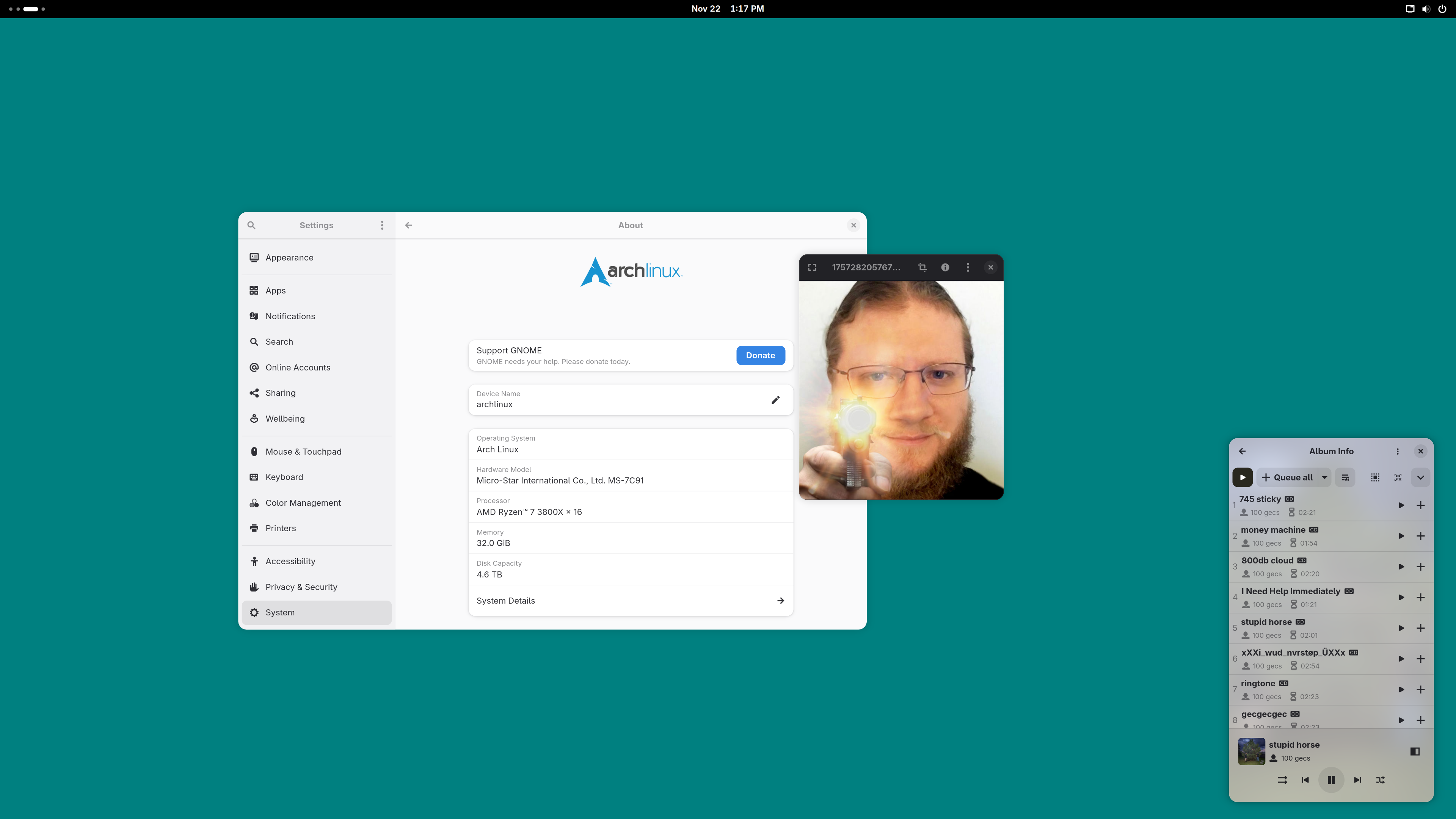Click Queue all button

click(x=1288, y=477)
